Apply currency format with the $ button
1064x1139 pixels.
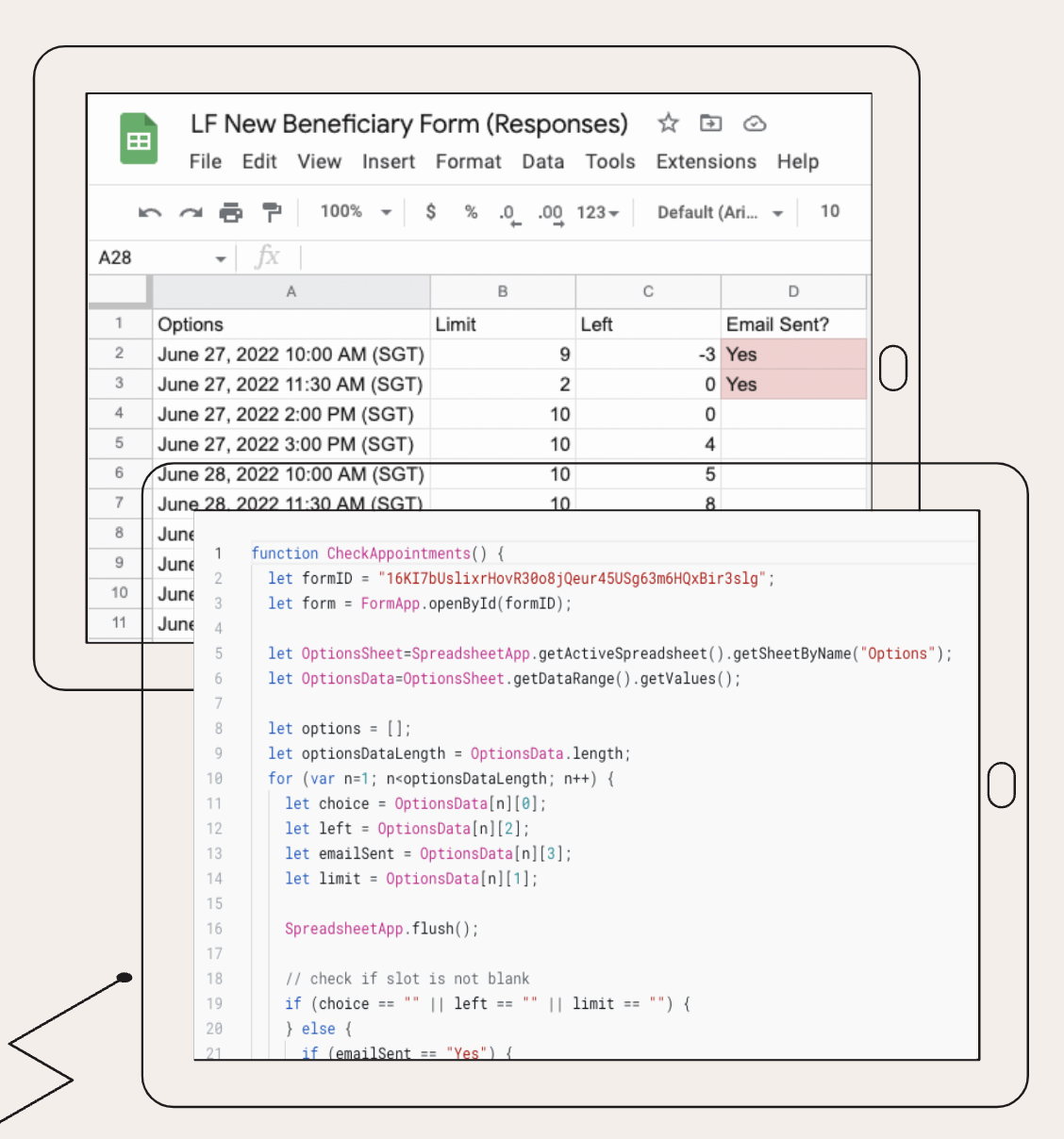[431, 211]
